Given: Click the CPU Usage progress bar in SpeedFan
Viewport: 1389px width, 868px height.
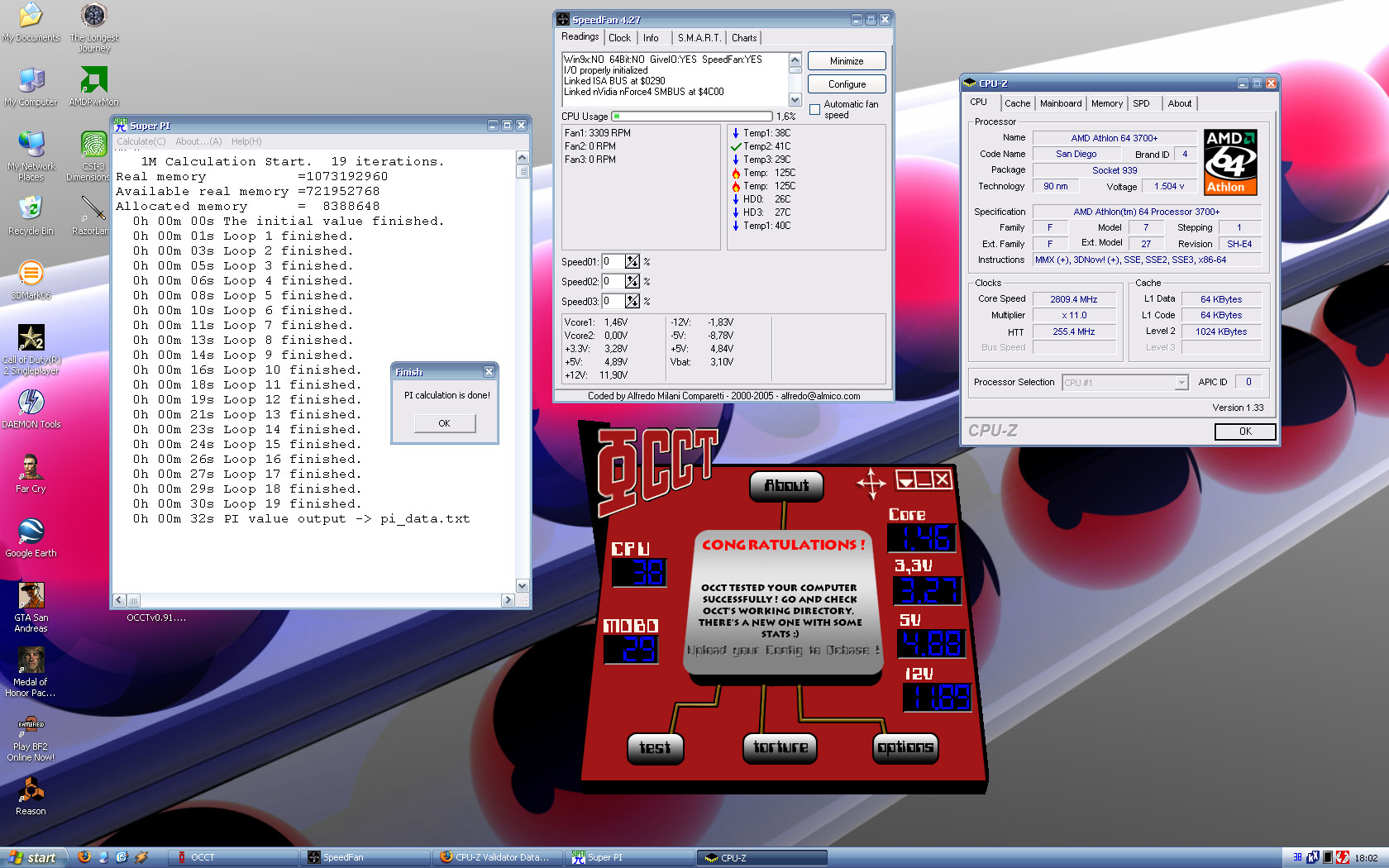Looking at the screenshot, I should [692, 117].
